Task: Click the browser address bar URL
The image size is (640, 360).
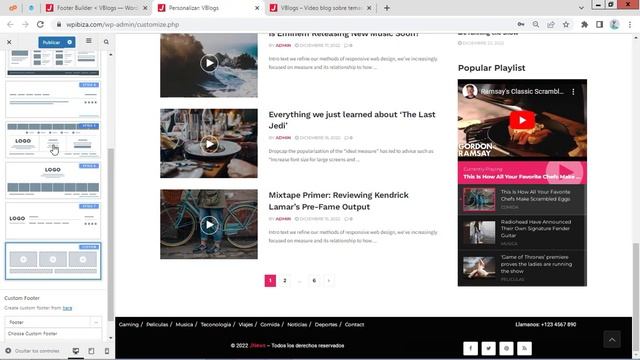Action: [122, 24]
